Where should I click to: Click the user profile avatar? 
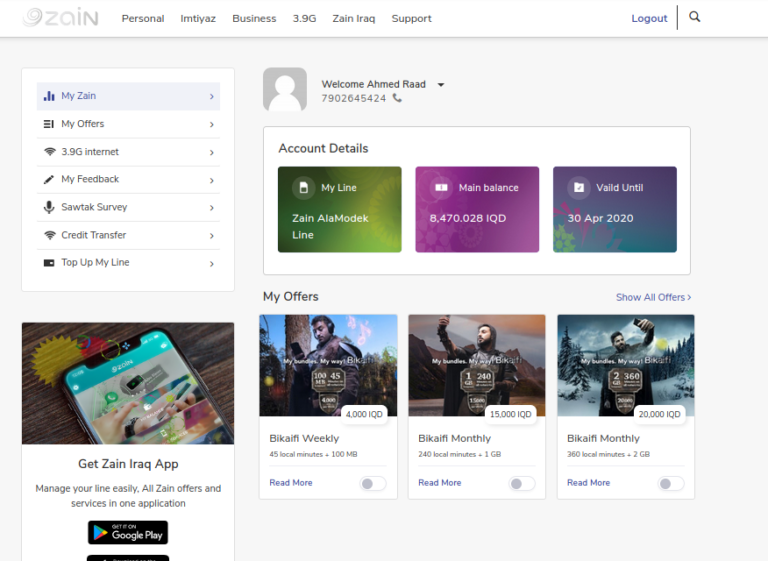point(285,89)
